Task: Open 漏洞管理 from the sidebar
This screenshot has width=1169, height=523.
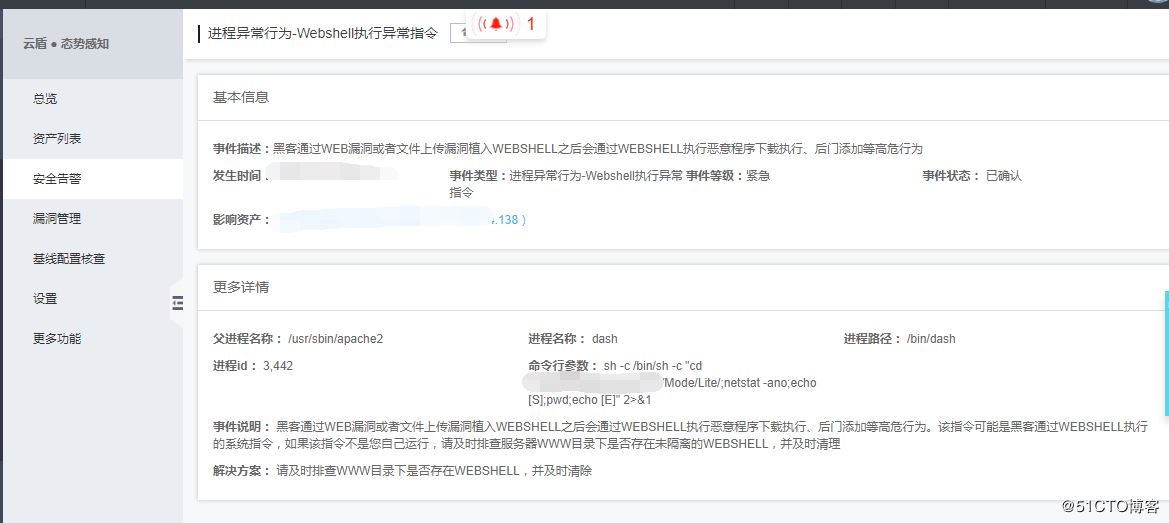Action: click(x=57, y=218)
